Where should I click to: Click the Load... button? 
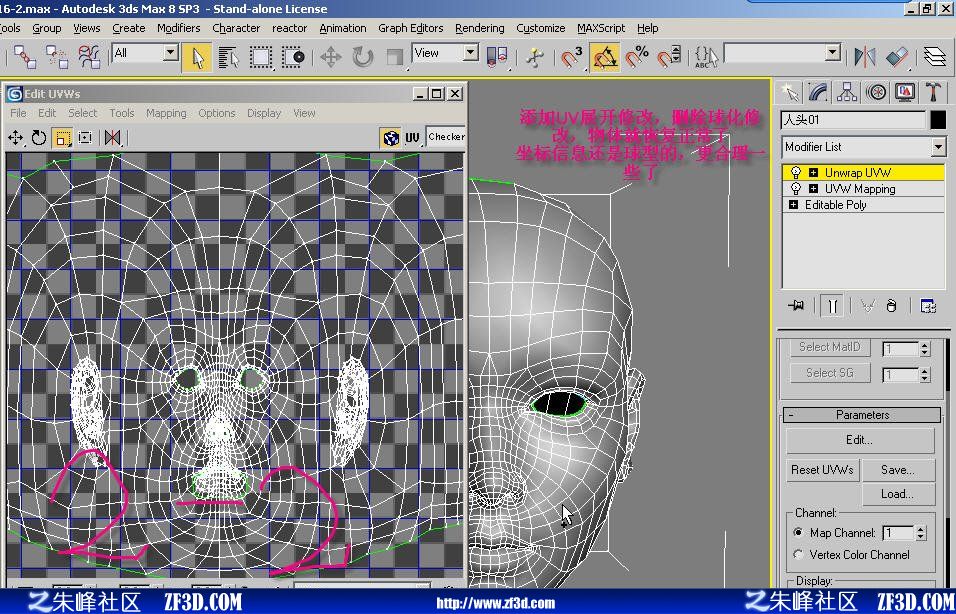pos(897,494)
